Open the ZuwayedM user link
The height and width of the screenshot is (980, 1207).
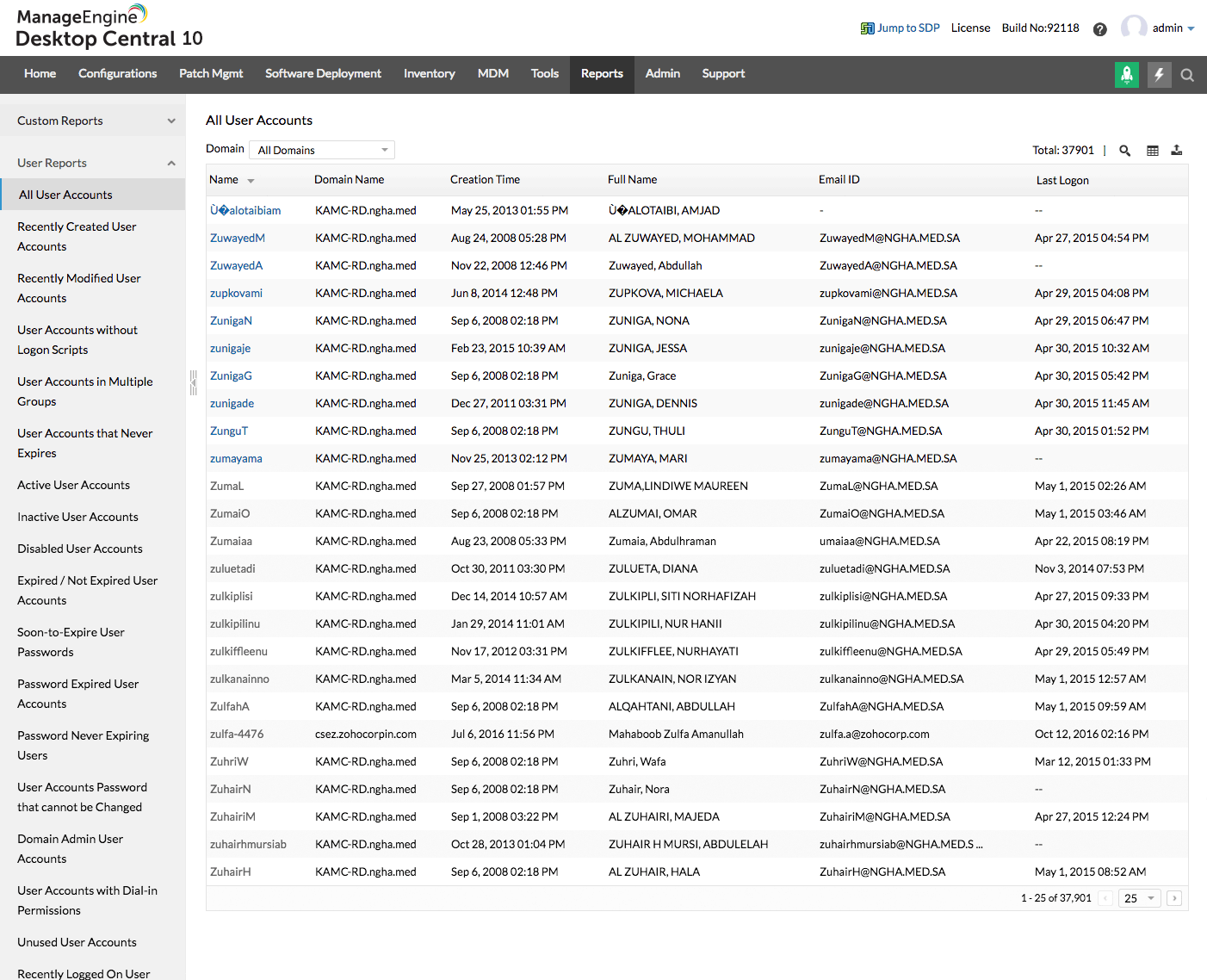238,239
